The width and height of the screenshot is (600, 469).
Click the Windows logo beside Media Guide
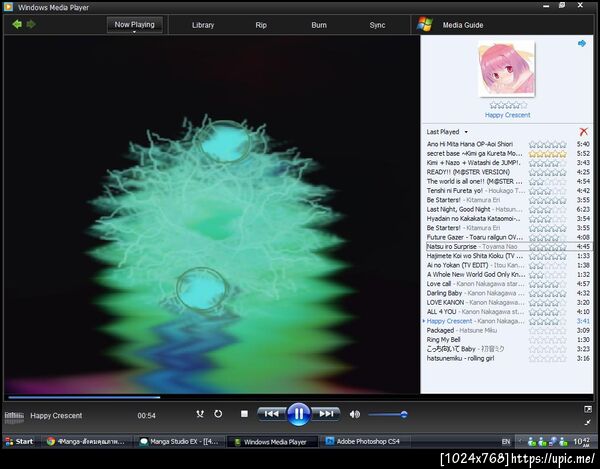click(425, 24)
